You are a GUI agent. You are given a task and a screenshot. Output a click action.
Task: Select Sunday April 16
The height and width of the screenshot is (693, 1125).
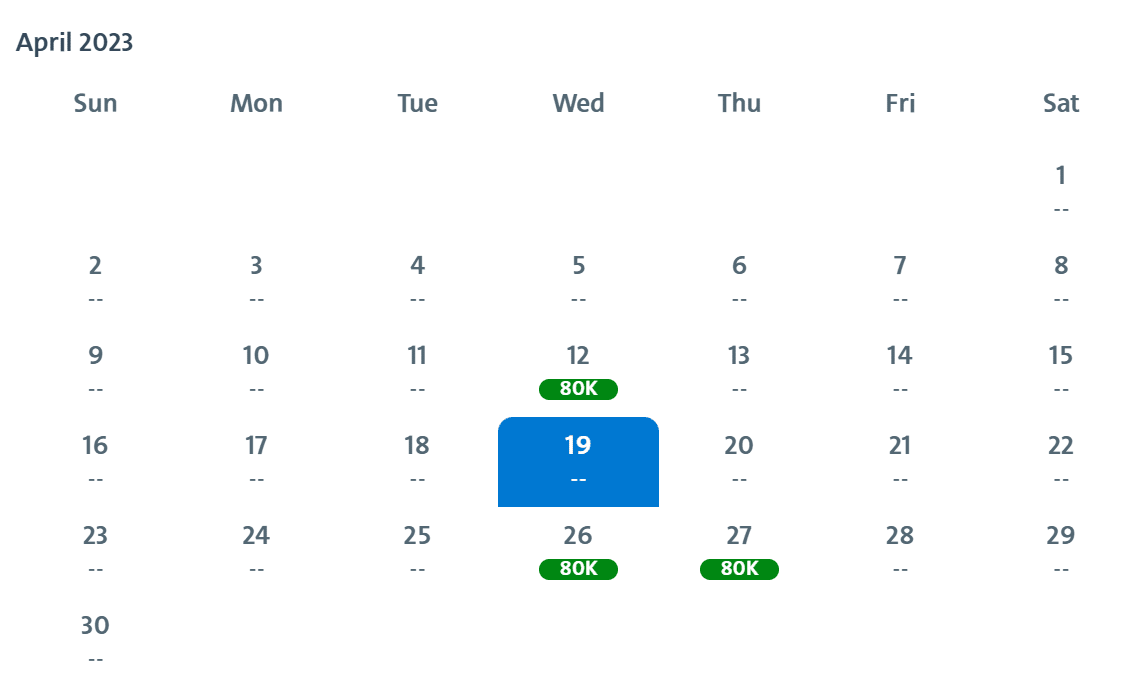[x=95, y=460]
